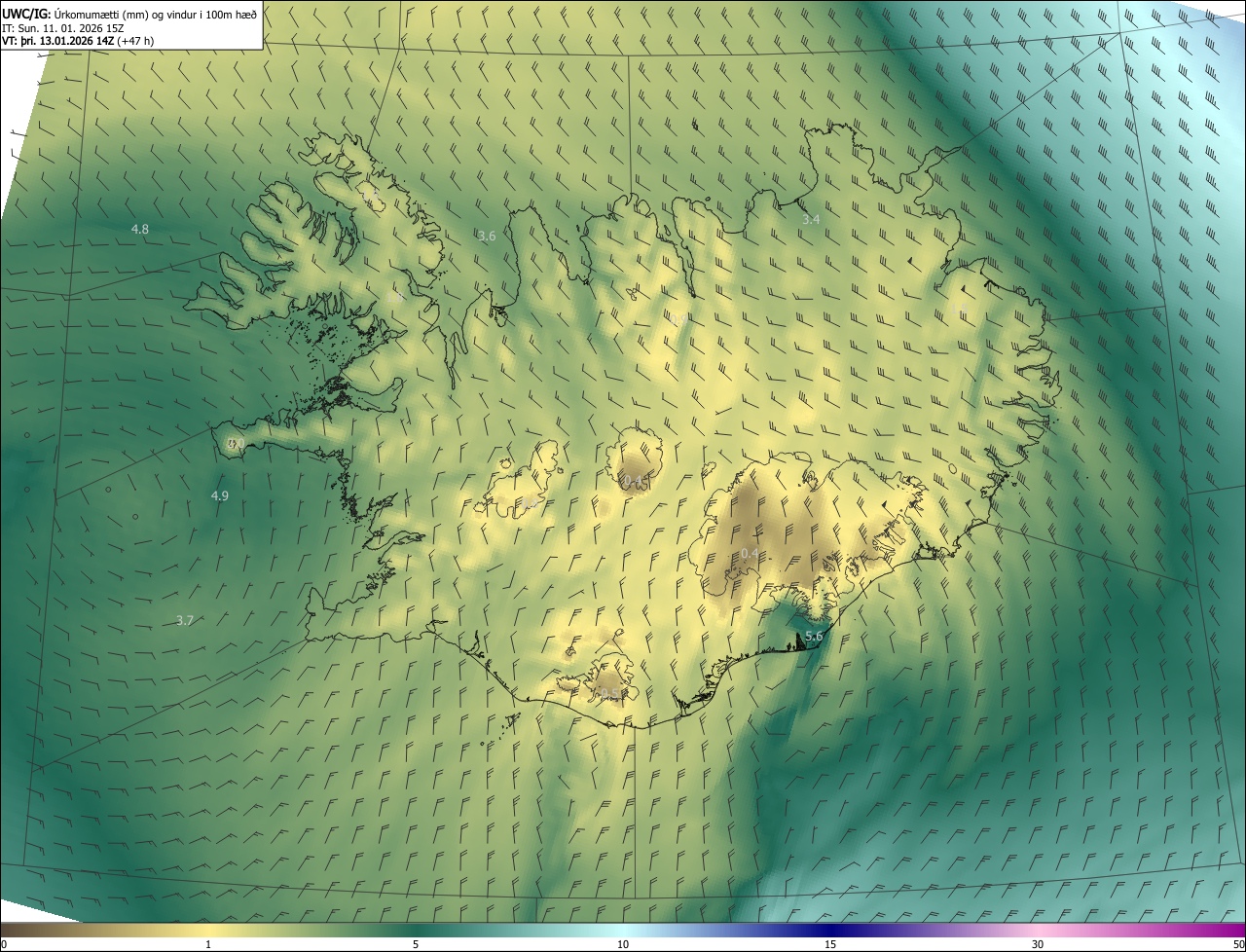Click the colorbar tick label 15
The image size is (1246, 952).
[830, 944]
